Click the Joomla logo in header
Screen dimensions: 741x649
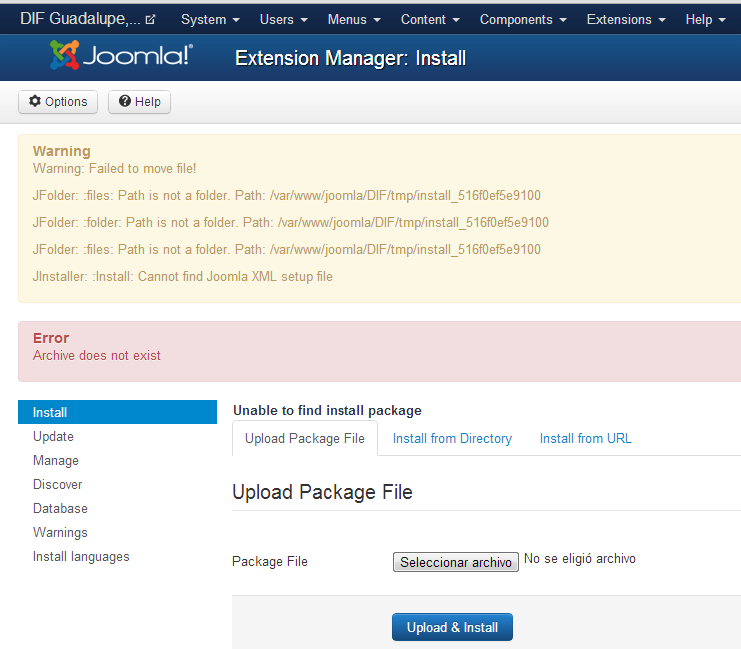click(x=121, y=57)
